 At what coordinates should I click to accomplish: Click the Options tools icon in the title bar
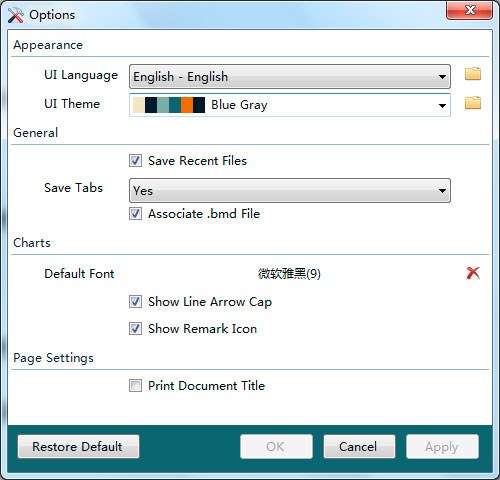(x=15, y=15)
